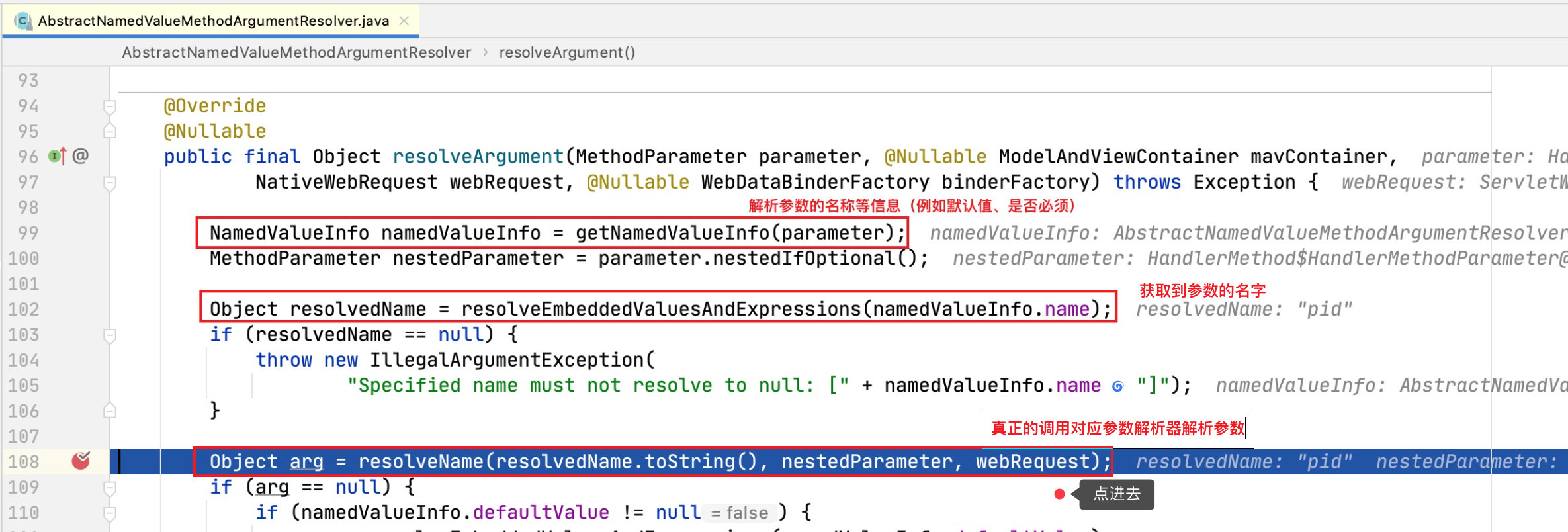Click the WebDataBinderFactory parameter type
The image size is (1568, 532).
[815, 182]
